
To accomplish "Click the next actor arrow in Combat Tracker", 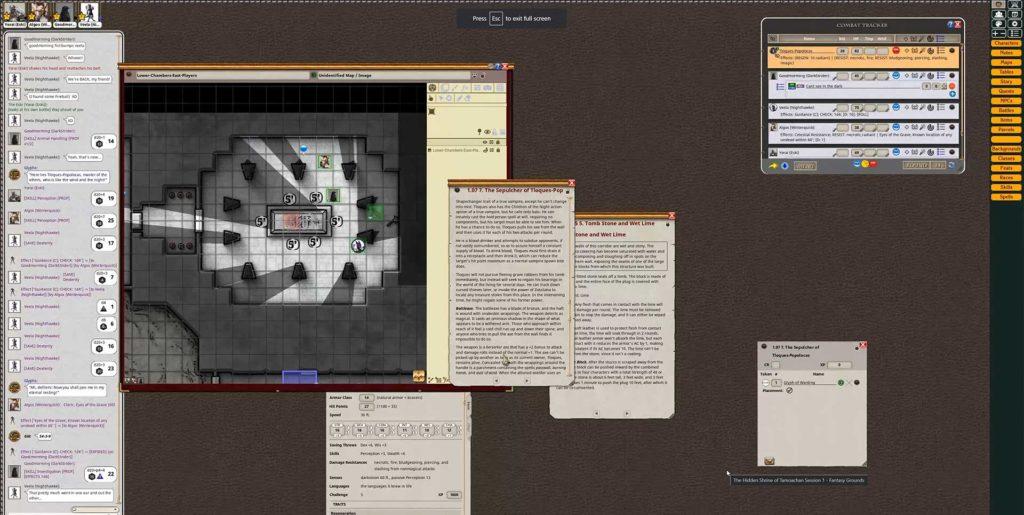I will coord(773,166).
